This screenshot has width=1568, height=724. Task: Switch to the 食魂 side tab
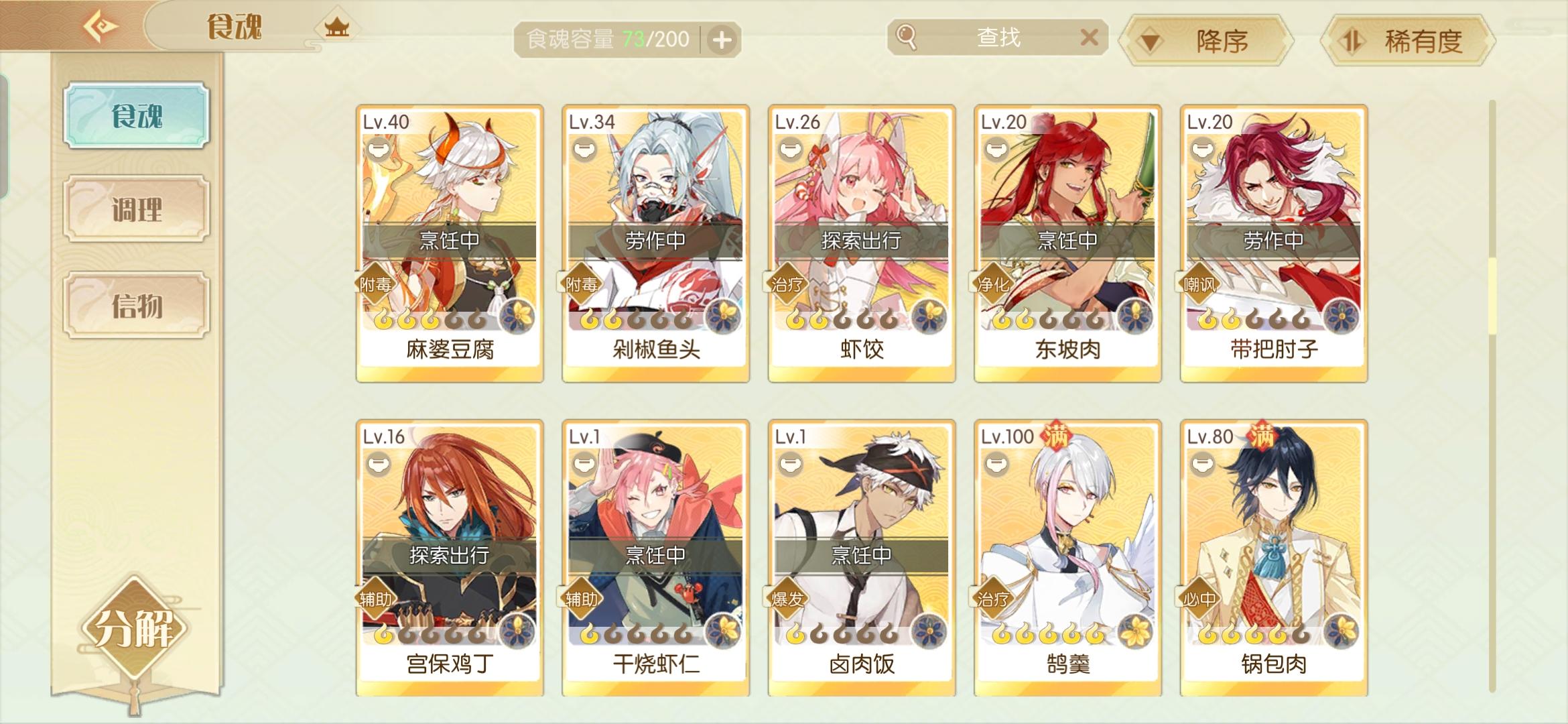[x=137, y=115]
